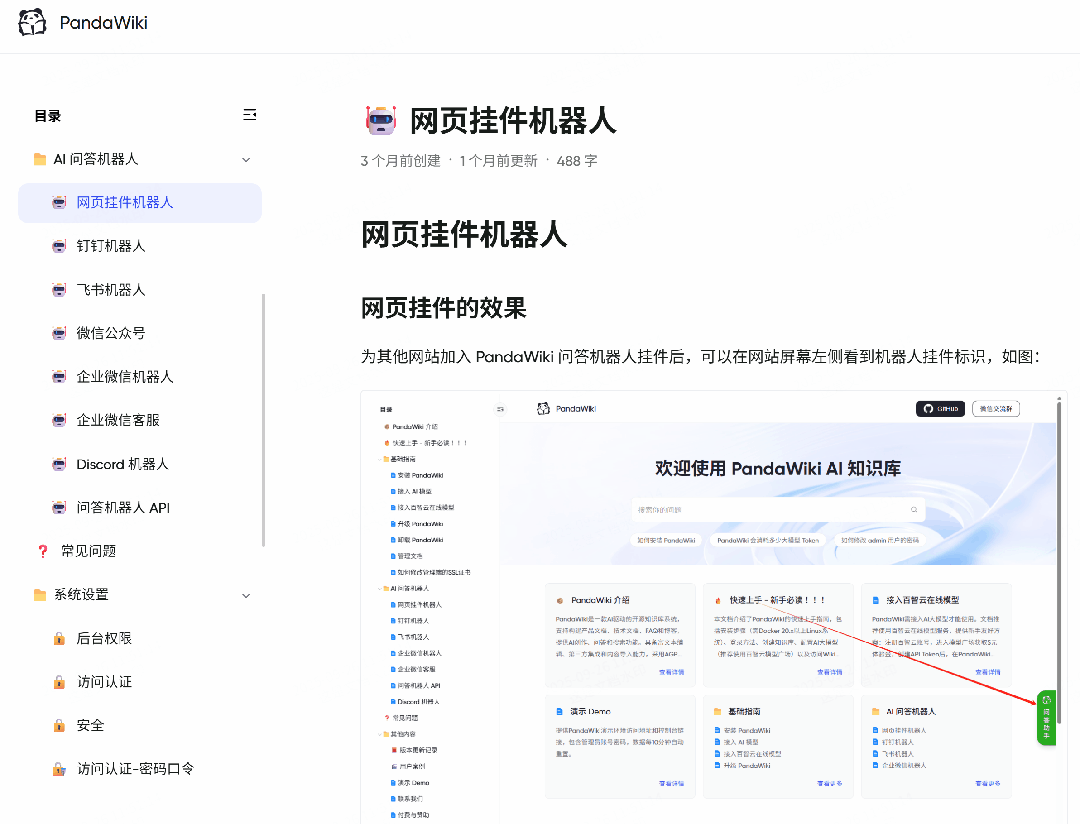
Task: Click the large robot emoji by page title
Action: (x=381, y=121)
